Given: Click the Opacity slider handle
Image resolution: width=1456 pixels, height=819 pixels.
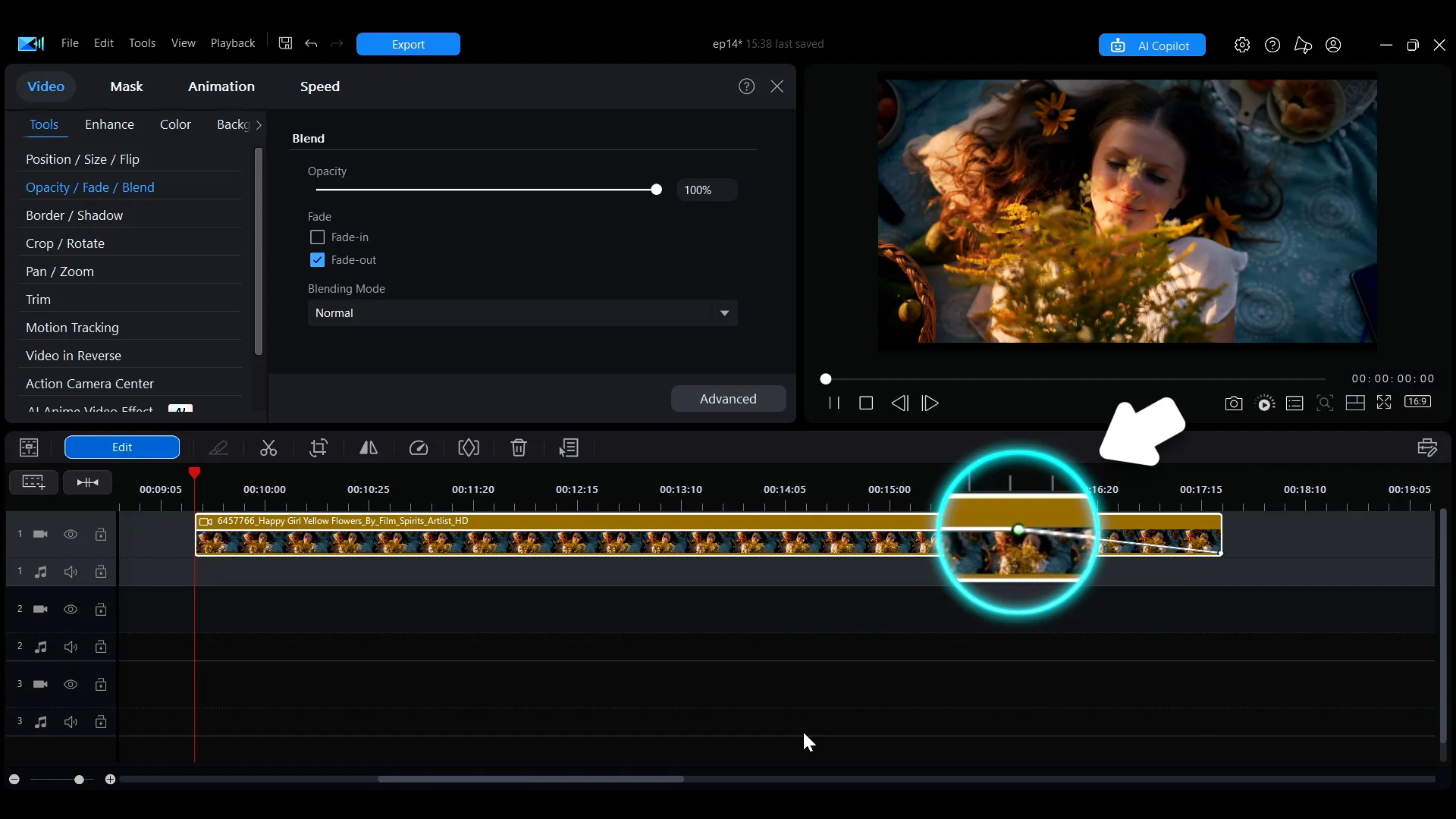Looking at the screenshot, I should click(657, 190).
